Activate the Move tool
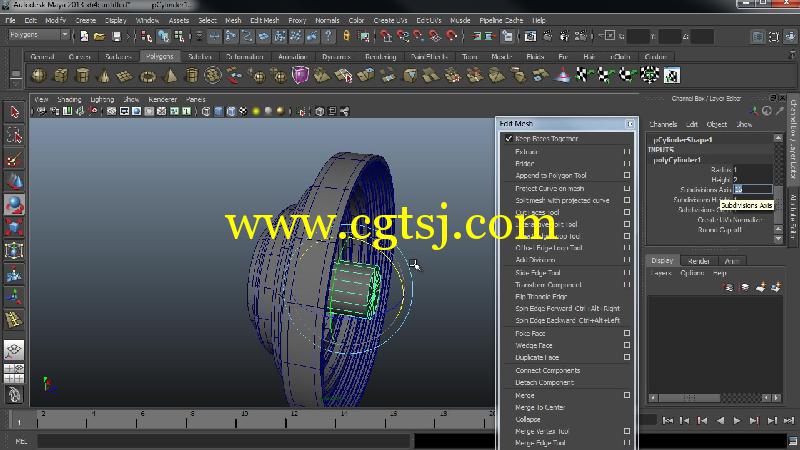 tap(14, 182)
